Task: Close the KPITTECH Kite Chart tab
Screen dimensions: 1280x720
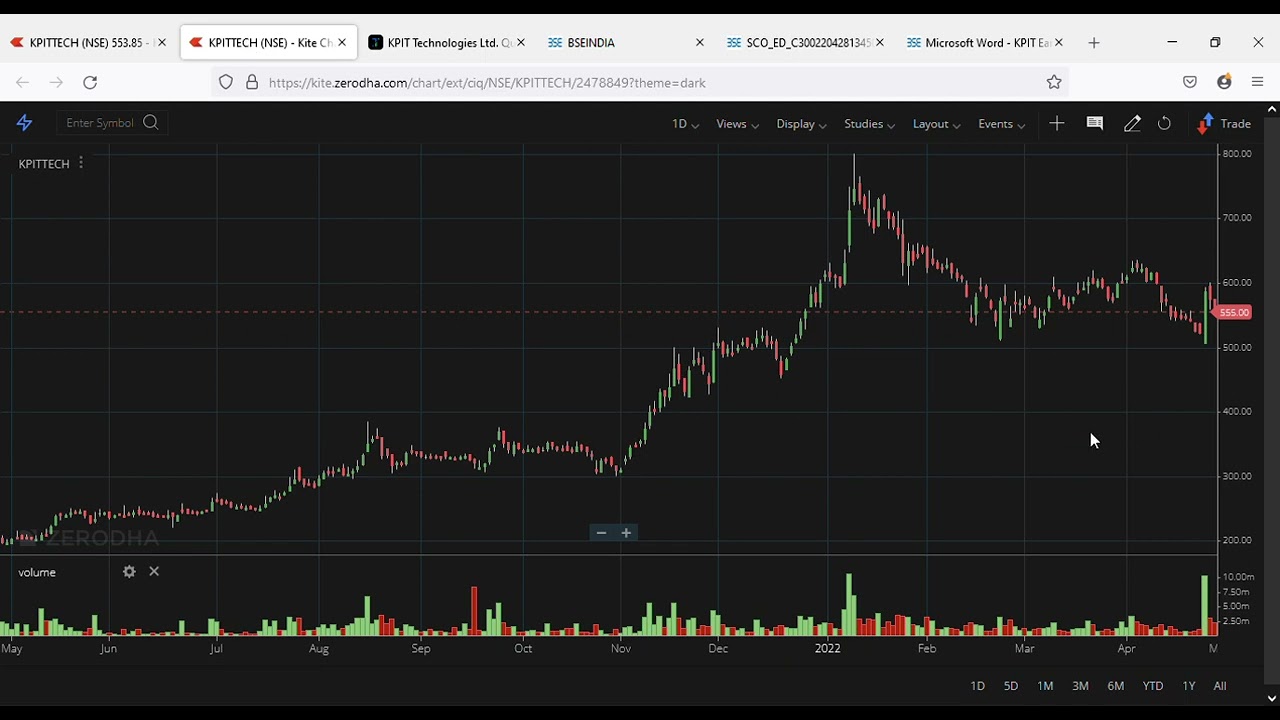Action: (x=342, y=43)
